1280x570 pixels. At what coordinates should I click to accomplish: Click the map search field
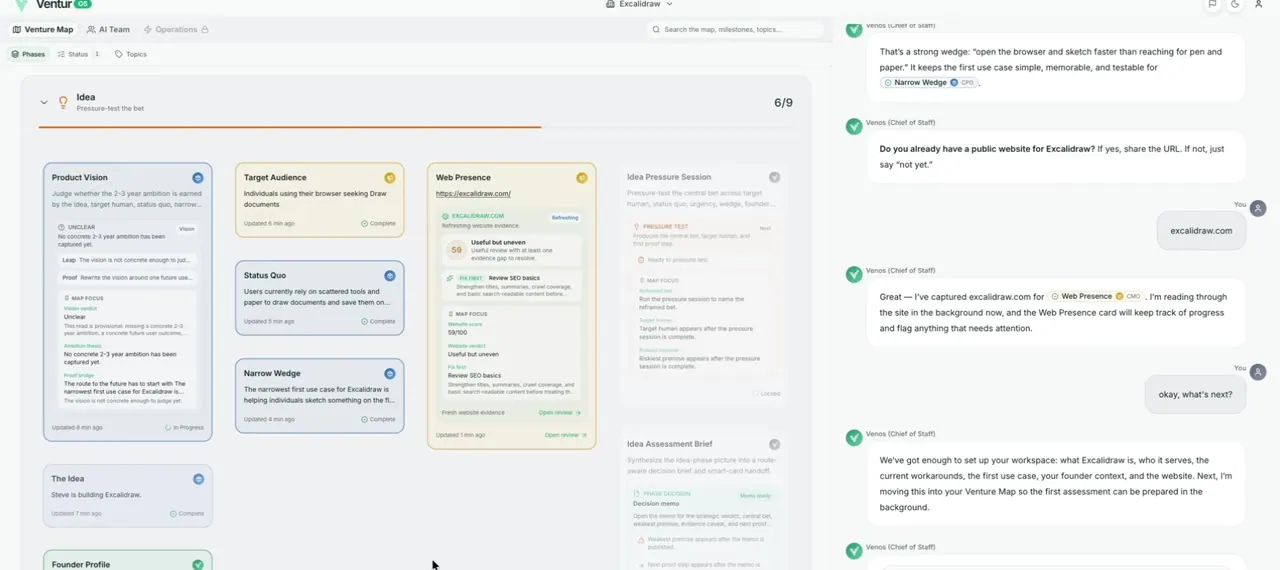(735, 29)
